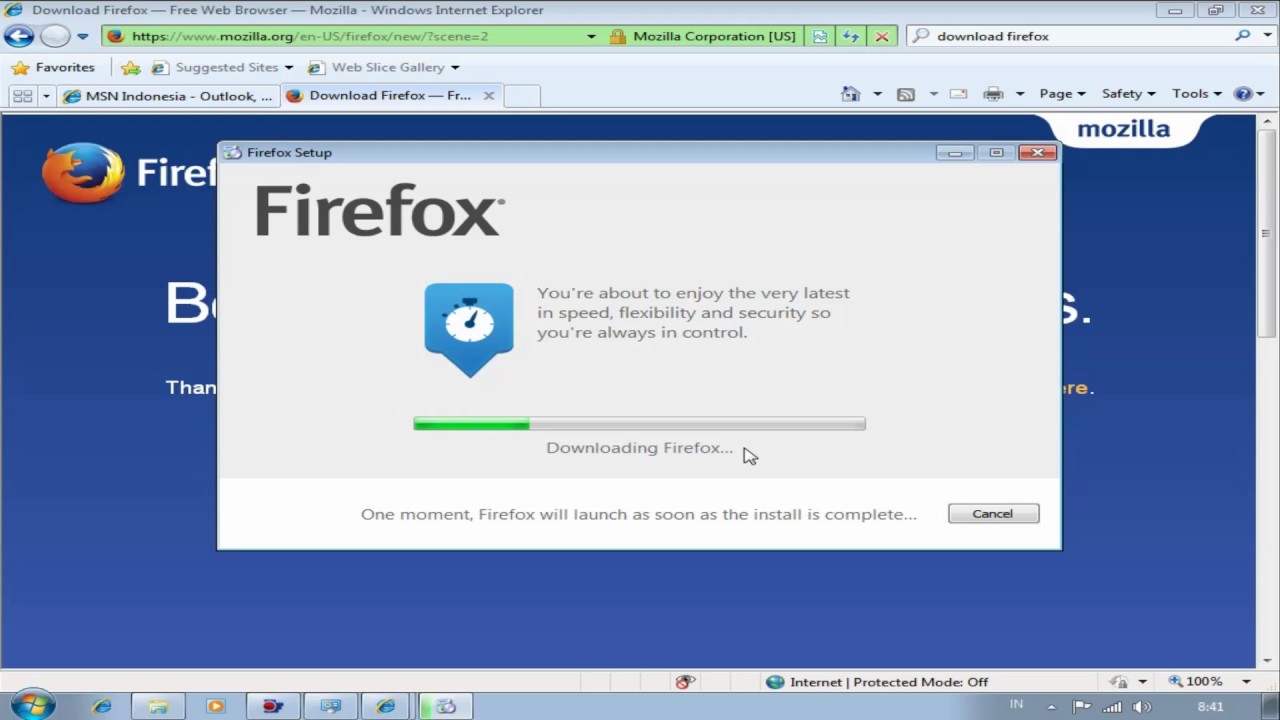This screenshot has width=1280, height=720.
Task: Open the Tools menu
Action: [x=1196, y=94]
